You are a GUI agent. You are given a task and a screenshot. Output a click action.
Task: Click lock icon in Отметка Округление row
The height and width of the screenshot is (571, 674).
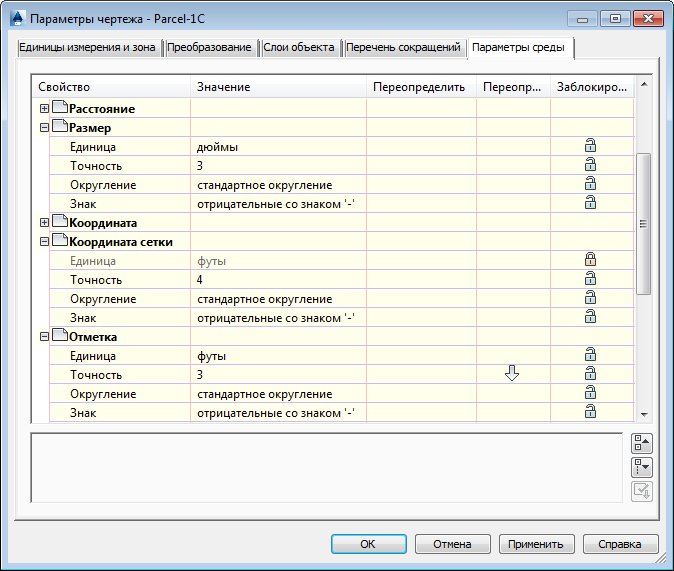click(590, 393)
